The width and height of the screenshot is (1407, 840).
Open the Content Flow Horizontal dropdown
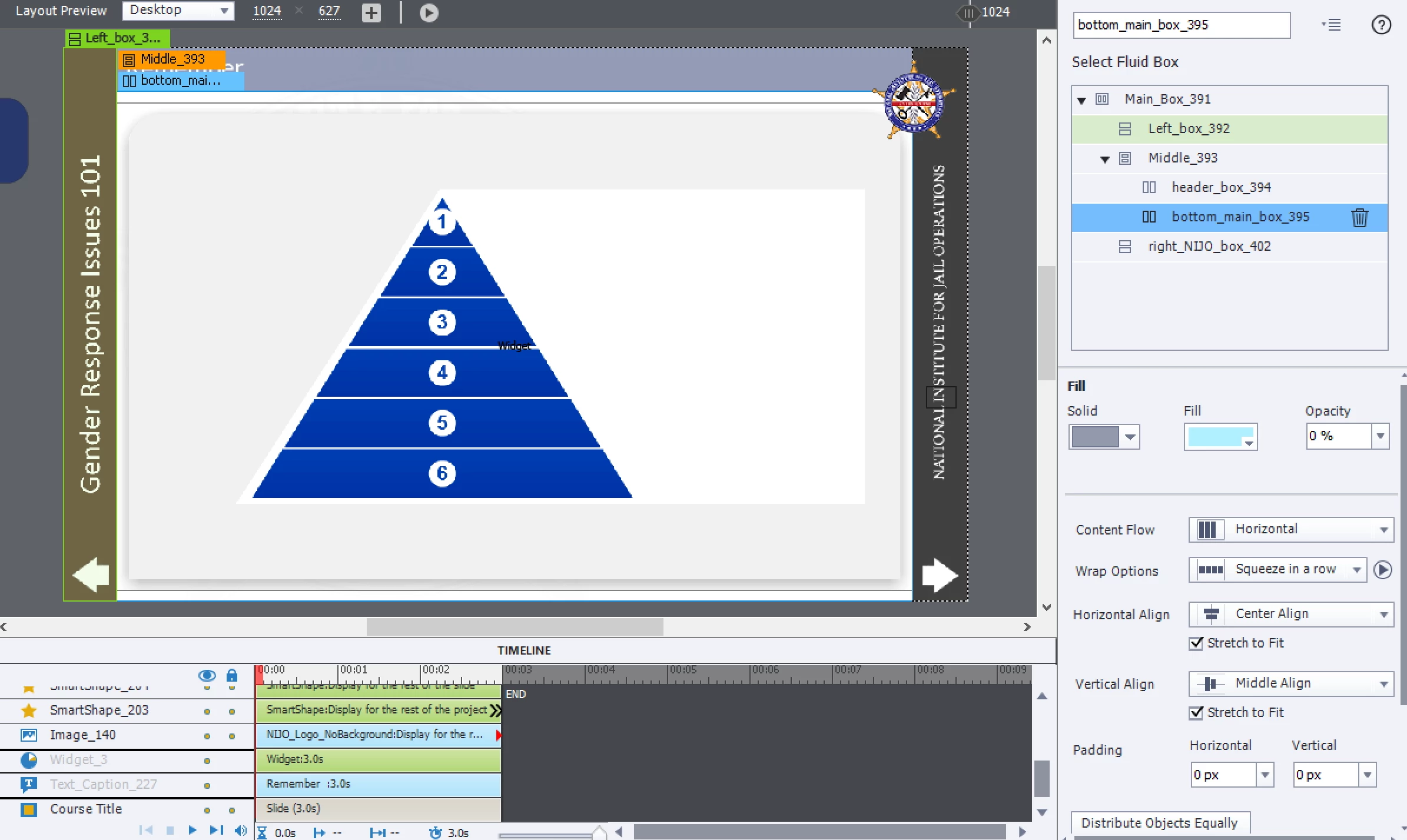point(1290,529)
